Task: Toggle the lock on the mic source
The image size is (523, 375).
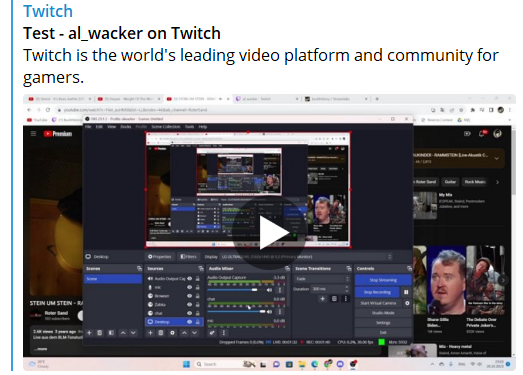Action: pyautogui.click(x=198, y=287)
